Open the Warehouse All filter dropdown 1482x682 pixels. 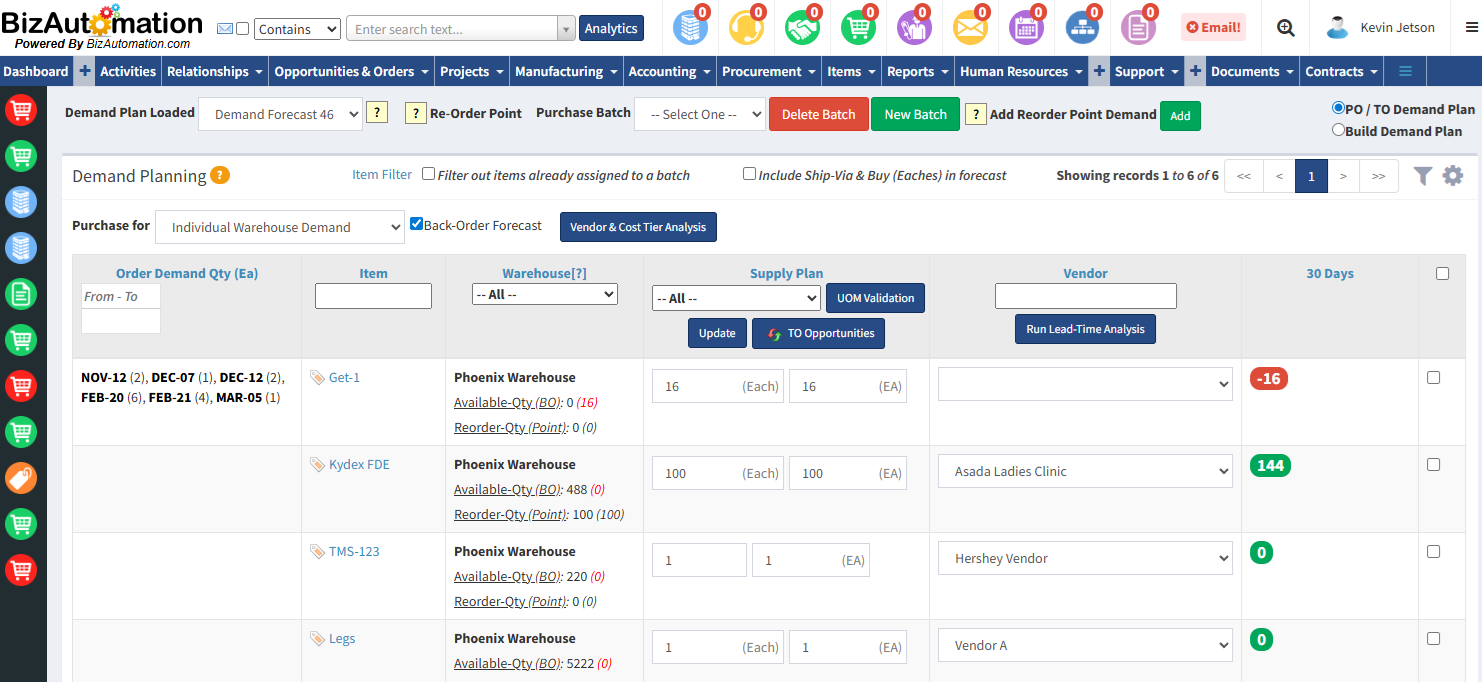click(545, 295)
